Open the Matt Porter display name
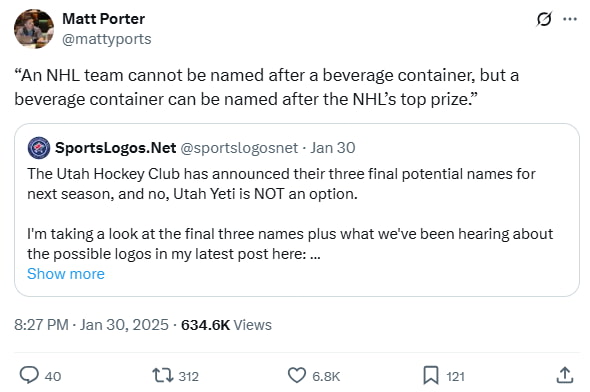Image resolution: width=590 pixels, height=392 pixels. (x=103, y=19)
